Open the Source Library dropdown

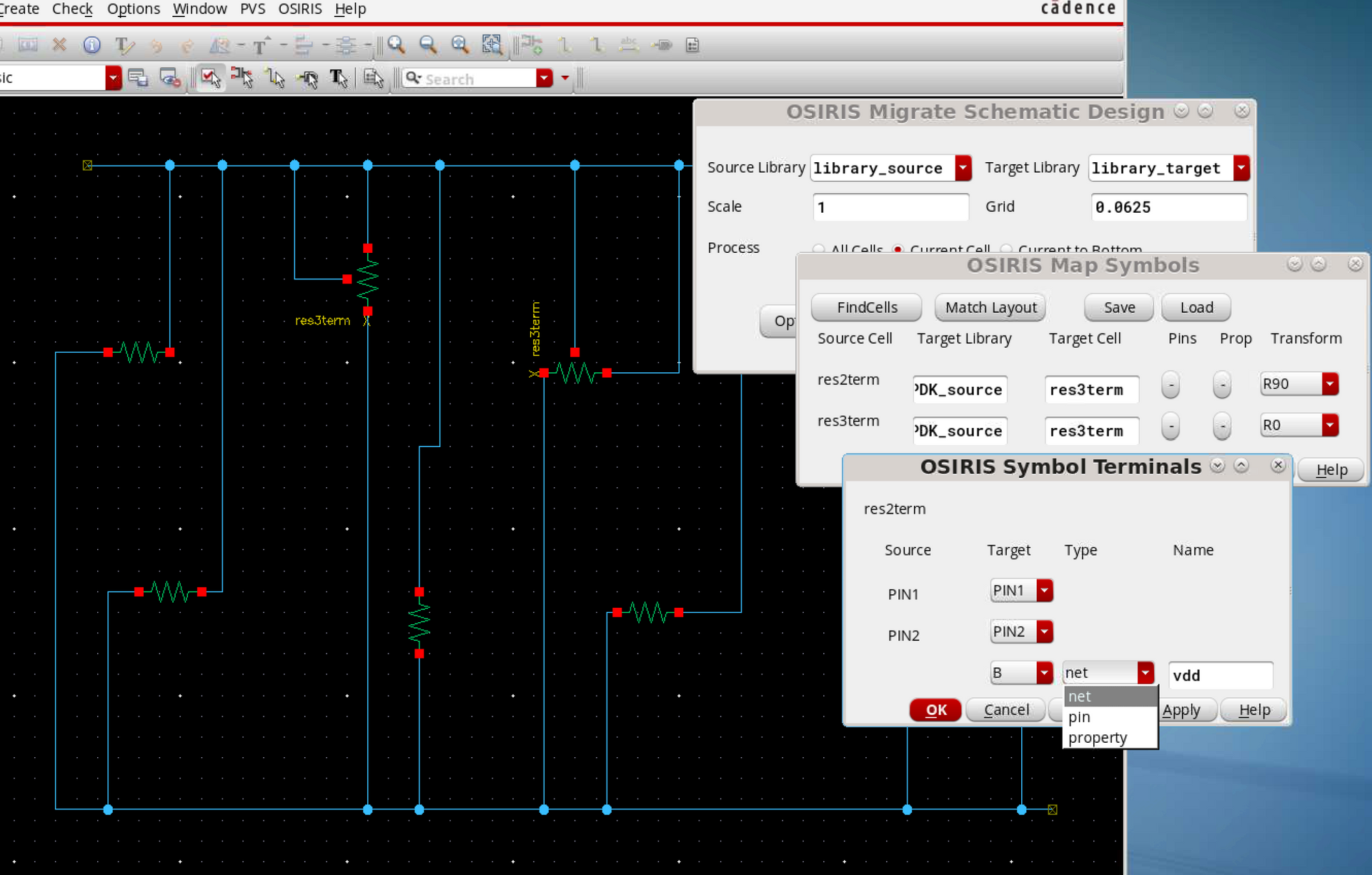pyautogui.click(x=963, y=168)
